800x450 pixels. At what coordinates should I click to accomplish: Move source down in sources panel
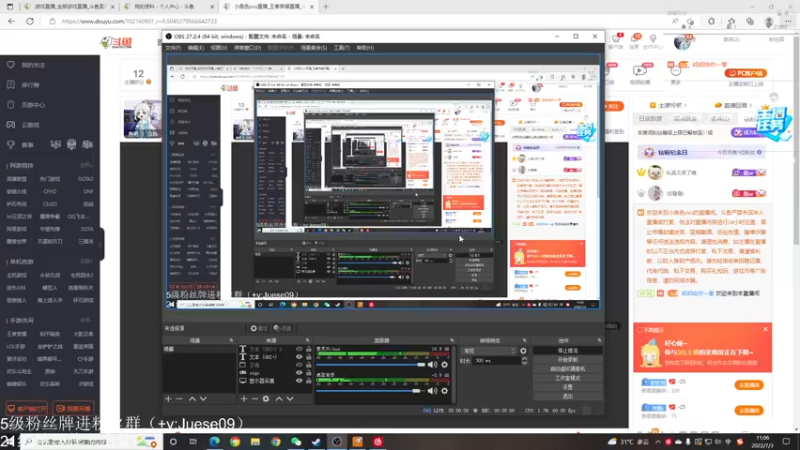coord(290,398)
